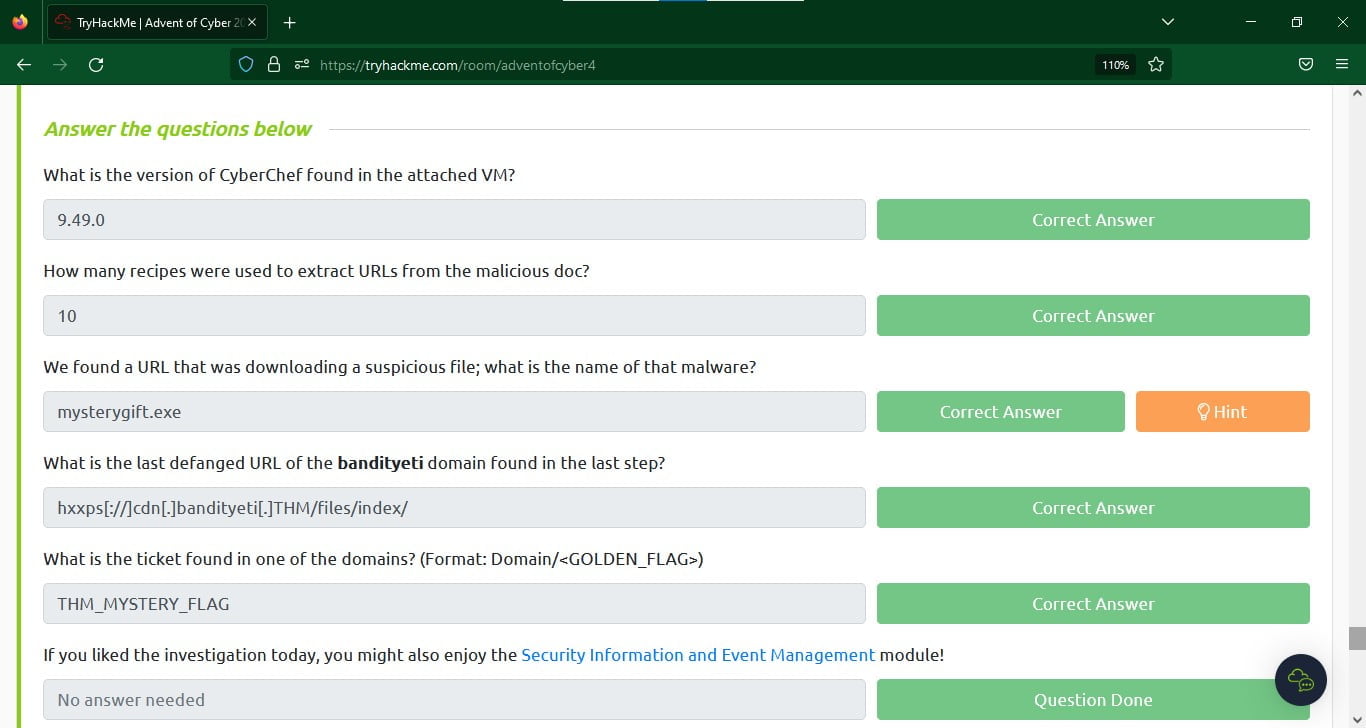
Task: Click question about suspicious file malware name
Action: pyautogui.click(x=400, y=367)
